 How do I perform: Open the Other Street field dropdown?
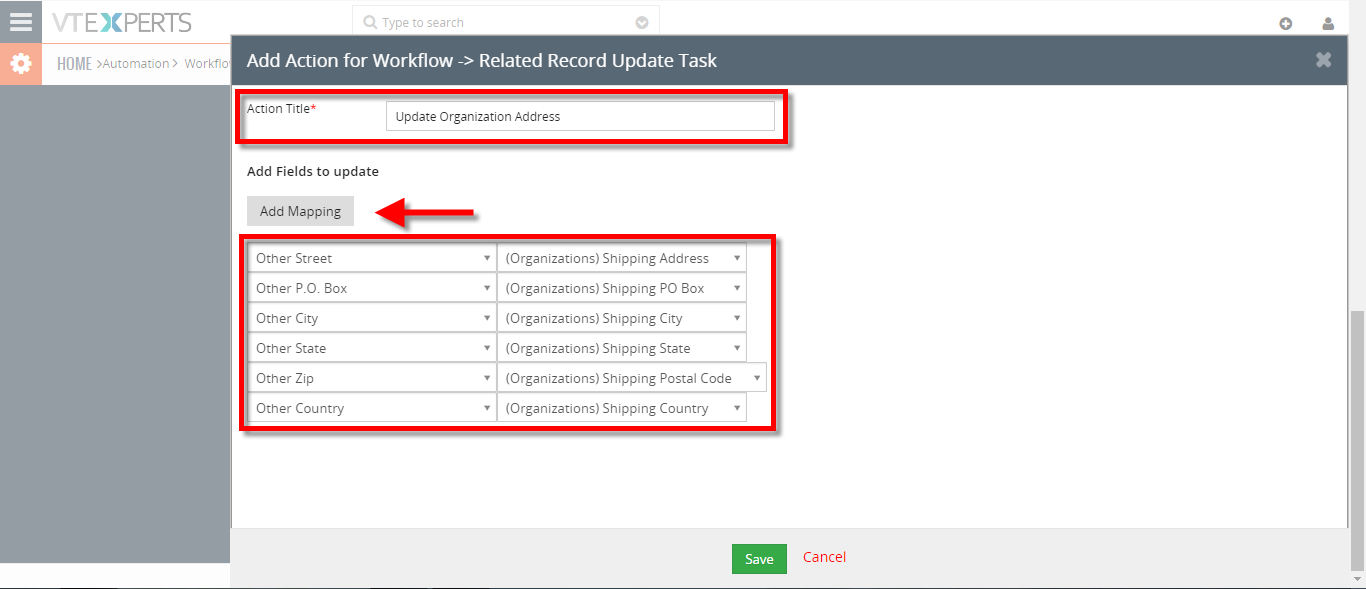point(372,258)
